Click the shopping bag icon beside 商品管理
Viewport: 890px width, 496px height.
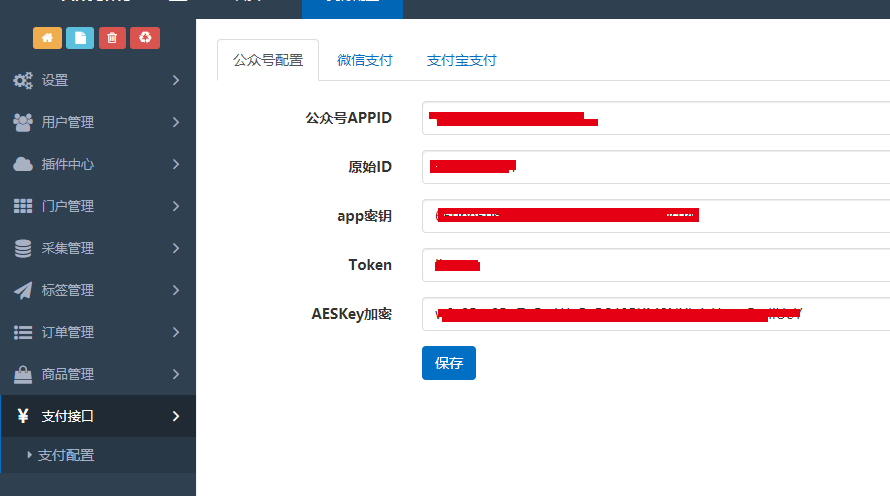(23, 374)
